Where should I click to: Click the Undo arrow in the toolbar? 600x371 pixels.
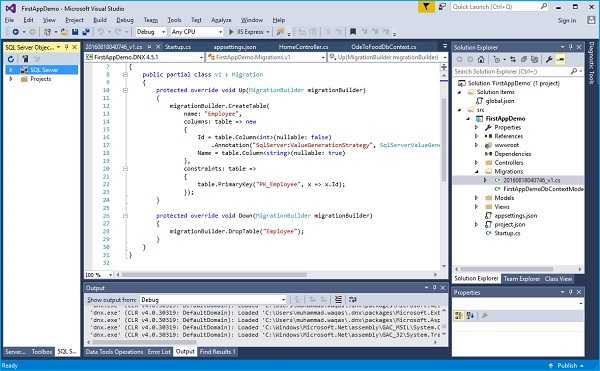101,32
